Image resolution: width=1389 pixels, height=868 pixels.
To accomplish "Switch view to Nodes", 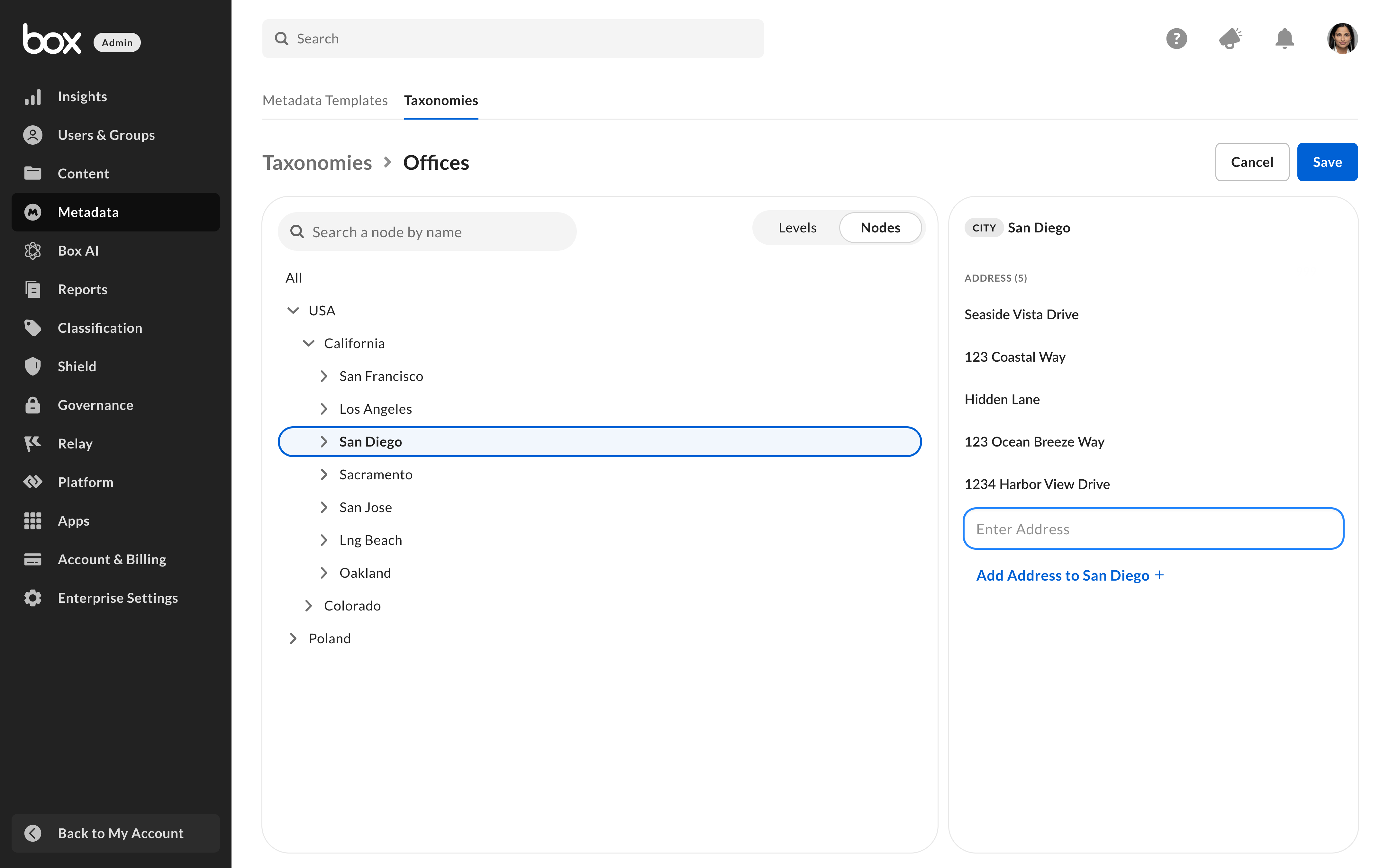I will point(880,228).
